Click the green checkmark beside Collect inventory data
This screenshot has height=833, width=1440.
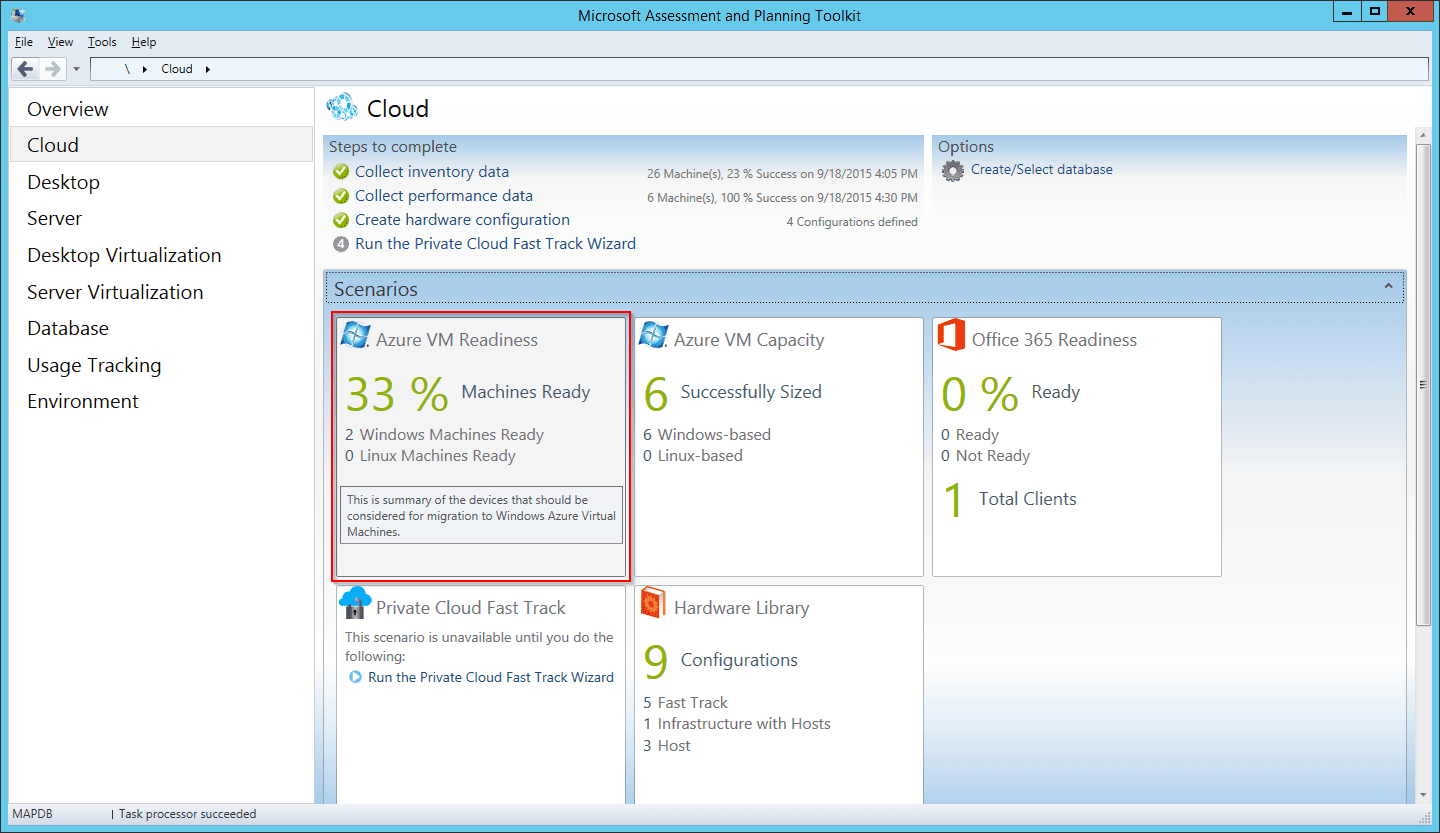point(343,171)
